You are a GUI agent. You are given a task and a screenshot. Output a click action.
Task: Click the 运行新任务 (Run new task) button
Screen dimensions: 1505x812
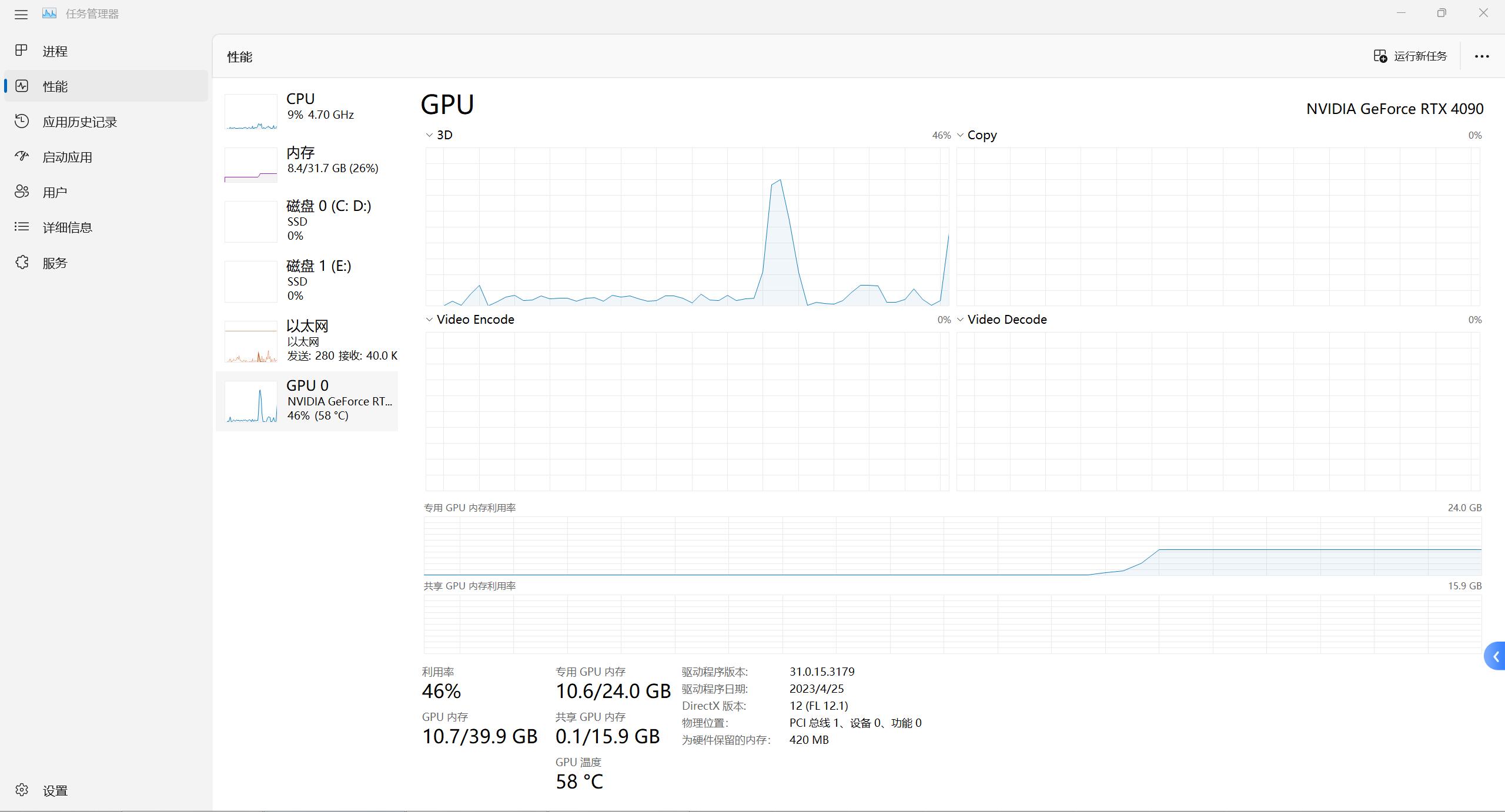tap(1410, 56)
